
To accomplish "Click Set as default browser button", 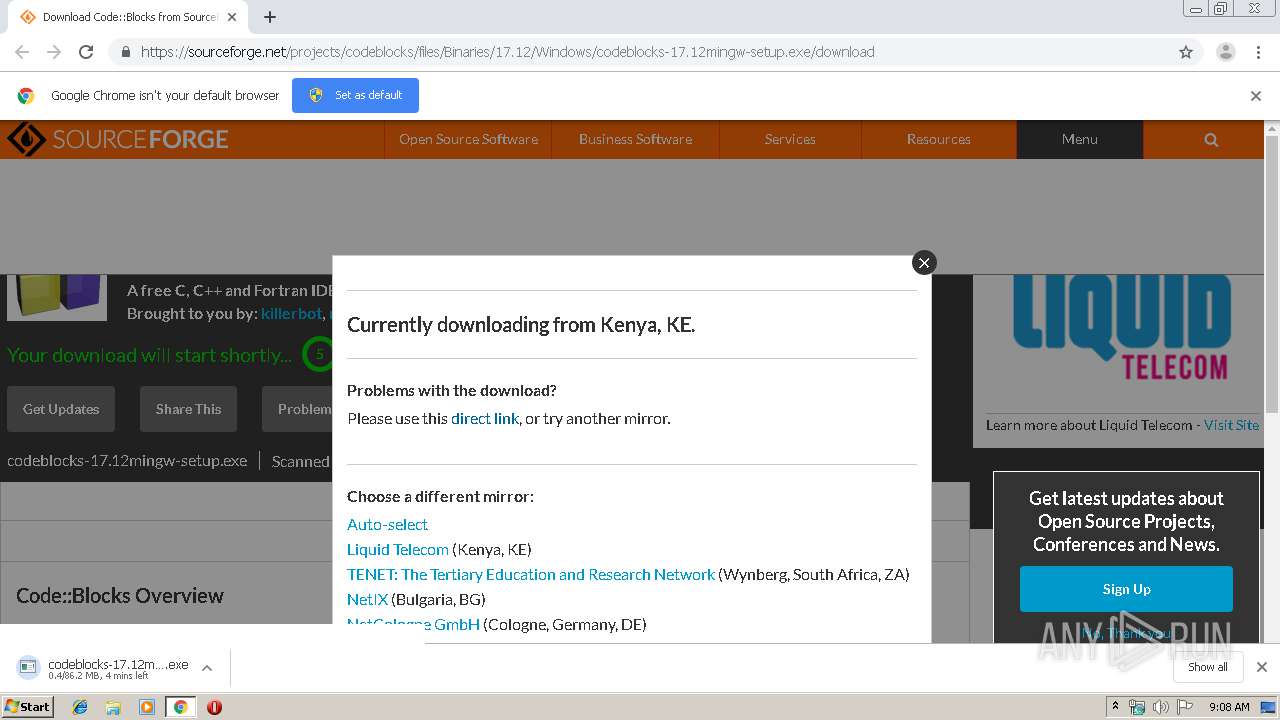I will (x=355, y=95).
